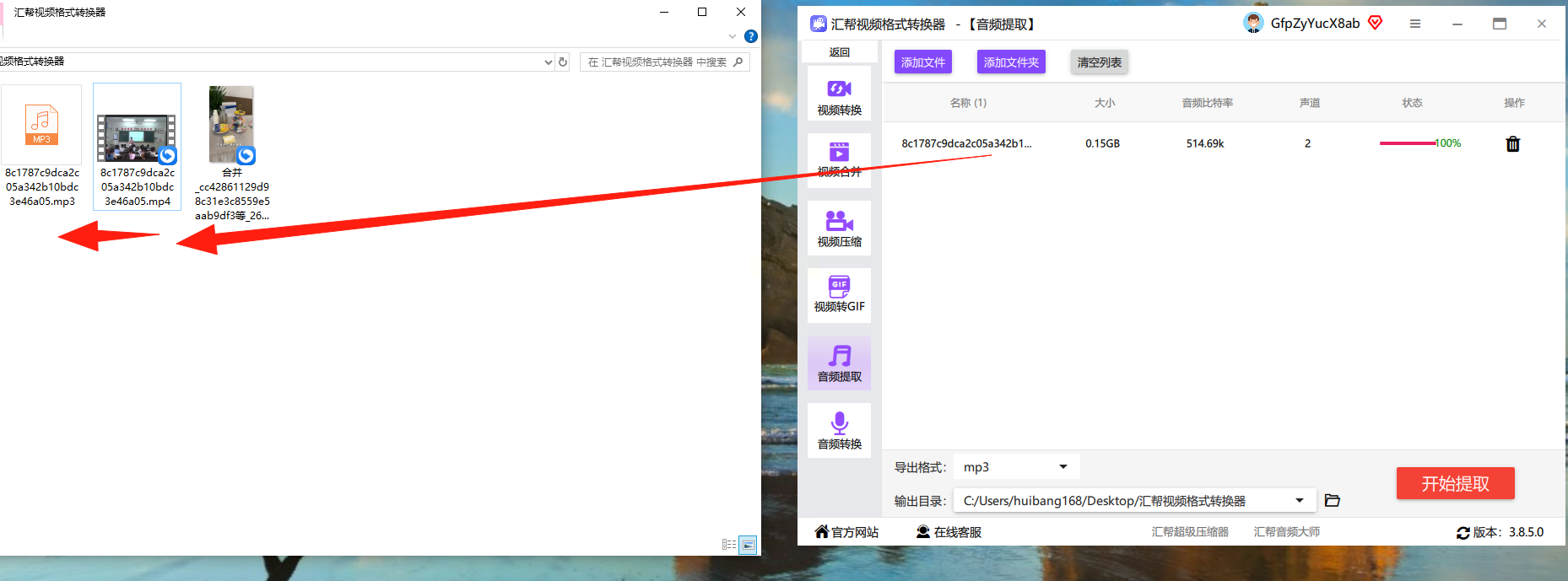Check for updates via 版本 3.8.5.0
The width and height of the screenshot is (1568, 581).
click(x=1500, y=532)
